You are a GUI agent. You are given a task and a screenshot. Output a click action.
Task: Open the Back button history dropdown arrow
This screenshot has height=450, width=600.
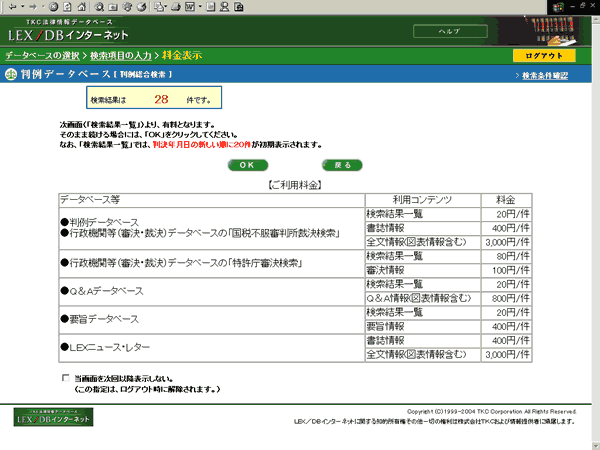(x=23, y=7)
